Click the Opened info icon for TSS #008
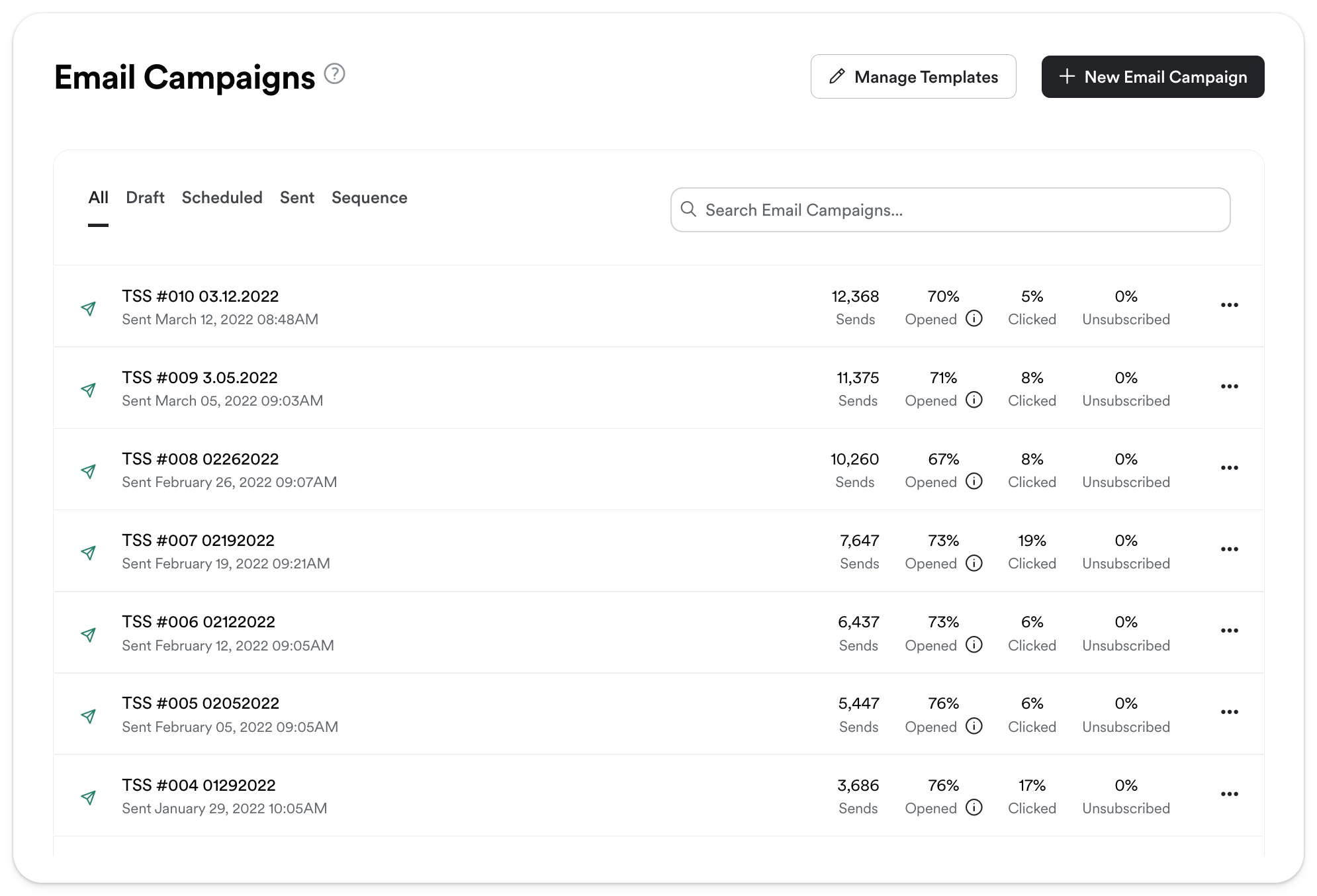Screen dimensions: 1317x896 [974, 481]
